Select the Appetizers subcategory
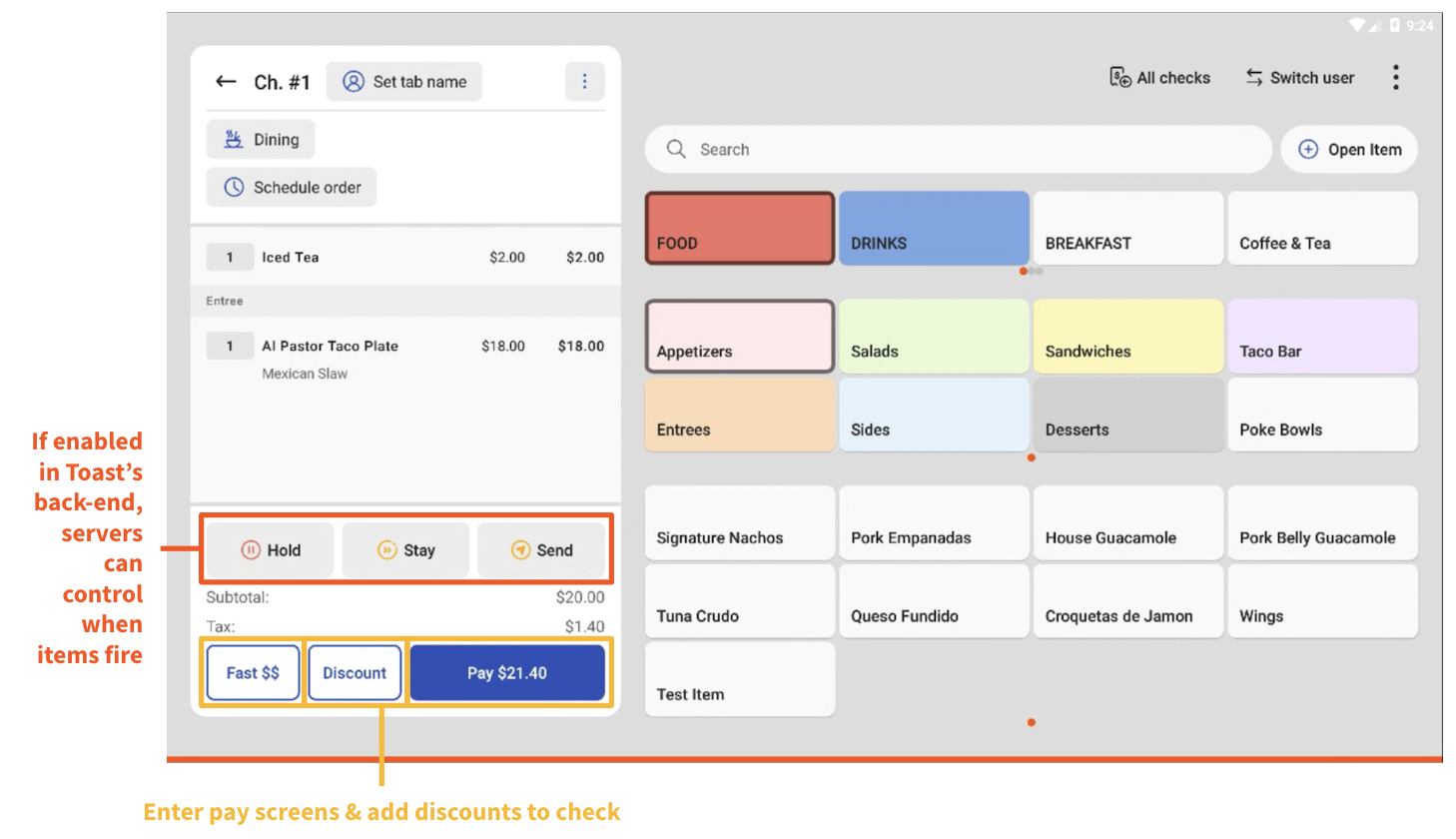The image size is (1456, 839). [x=739, y=336]
